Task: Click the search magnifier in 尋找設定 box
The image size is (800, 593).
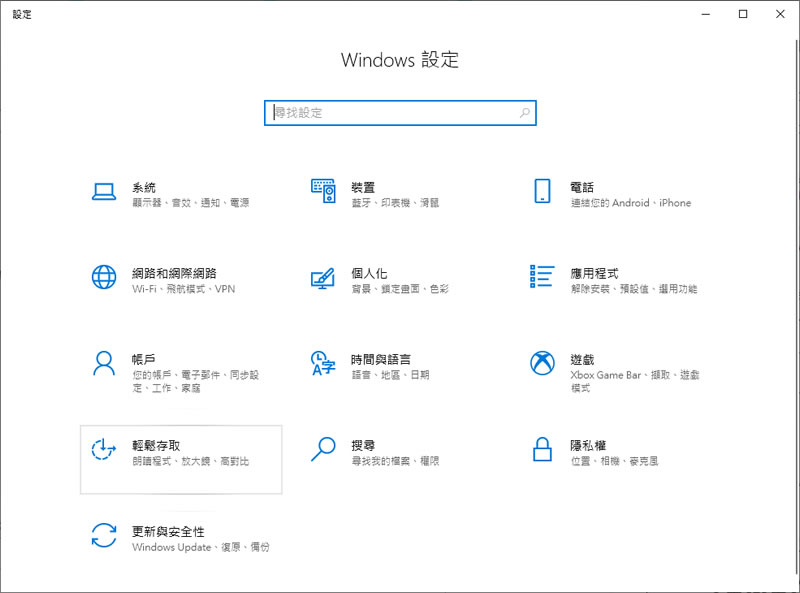Action: [524, 113]
